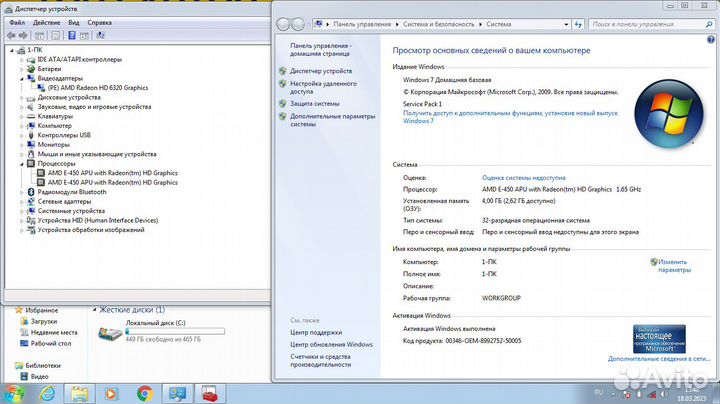The width and height of the screenshot is (720, 404).
Task: Click Система и безопасность breadcrumb
Action: point(438,24)
